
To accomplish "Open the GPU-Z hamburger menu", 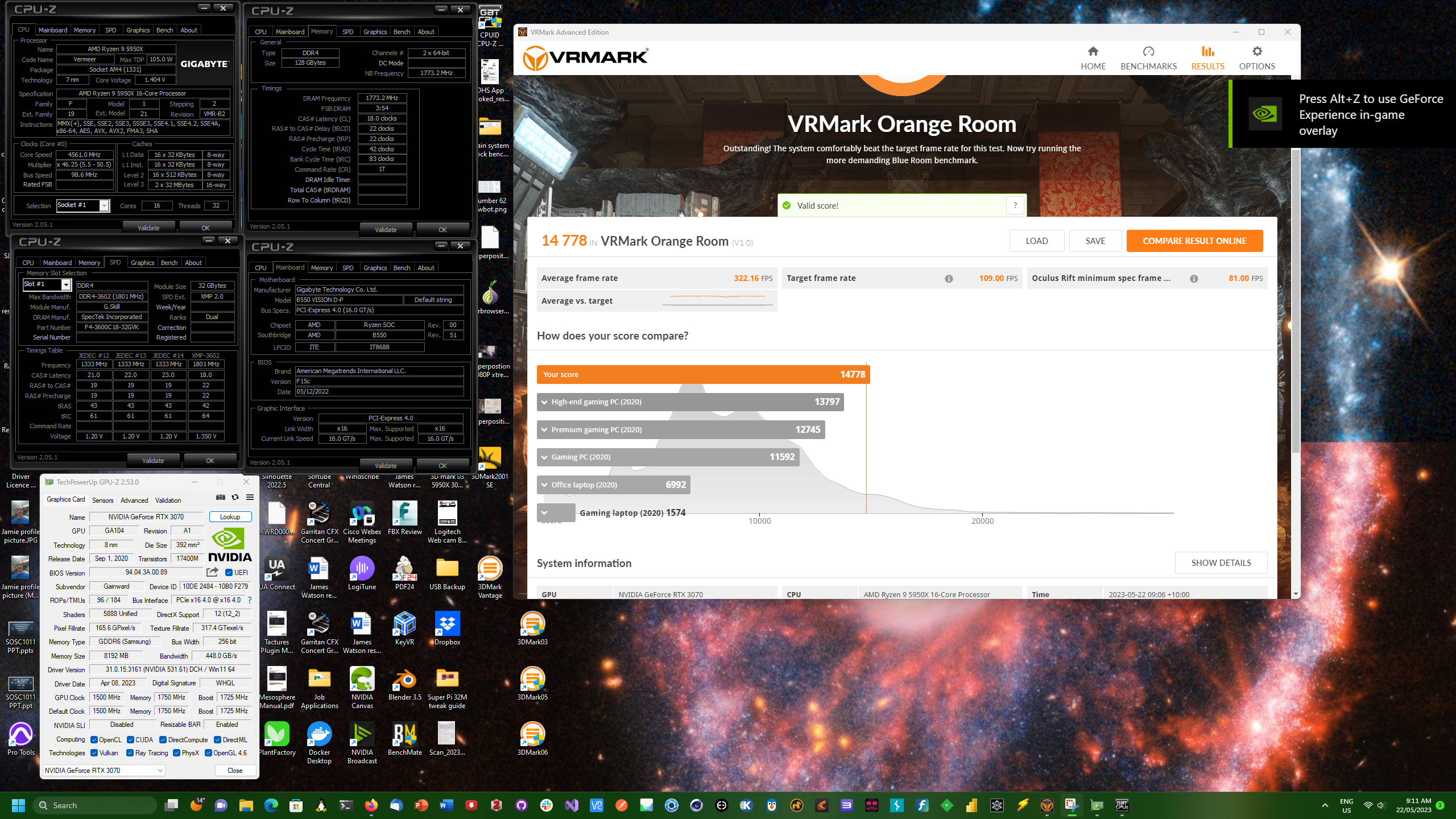I will pyautogui.click(x=250, y=497).
